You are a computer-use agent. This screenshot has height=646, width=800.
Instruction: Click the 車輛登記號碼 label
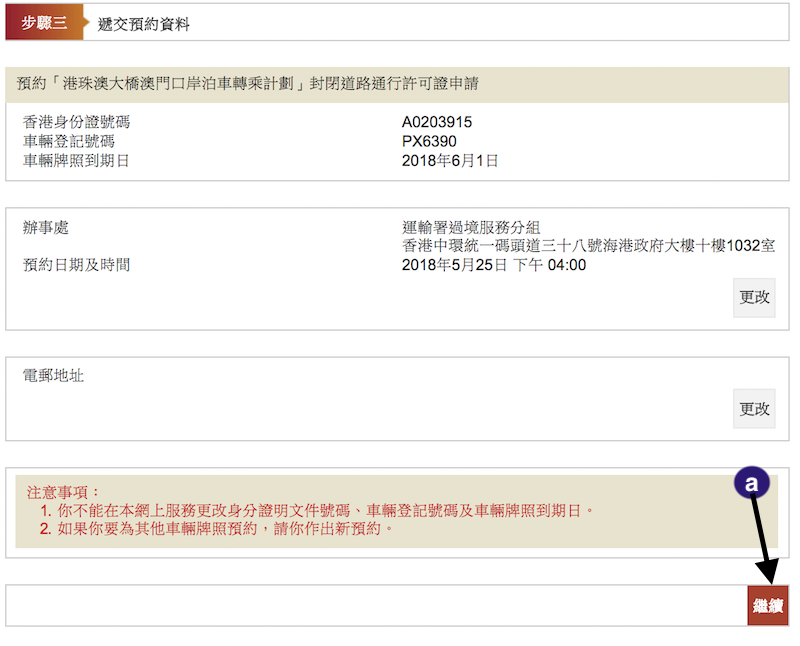pos(69,142)
